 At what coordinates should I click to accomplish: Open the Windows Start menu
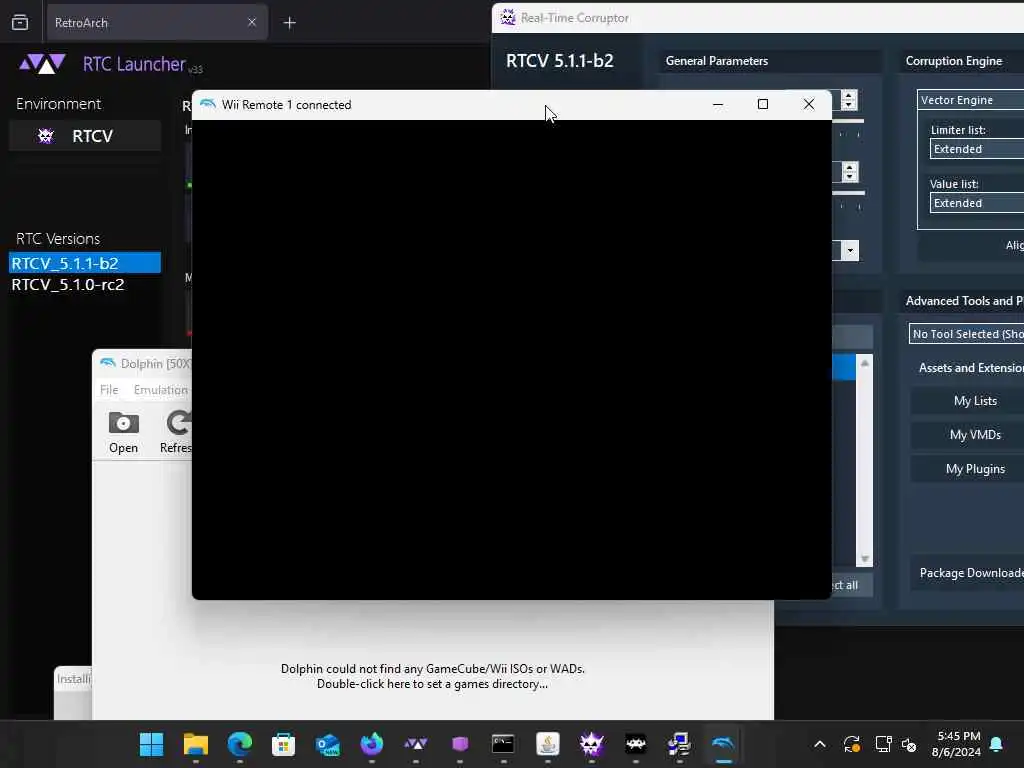tap(152, 744)
